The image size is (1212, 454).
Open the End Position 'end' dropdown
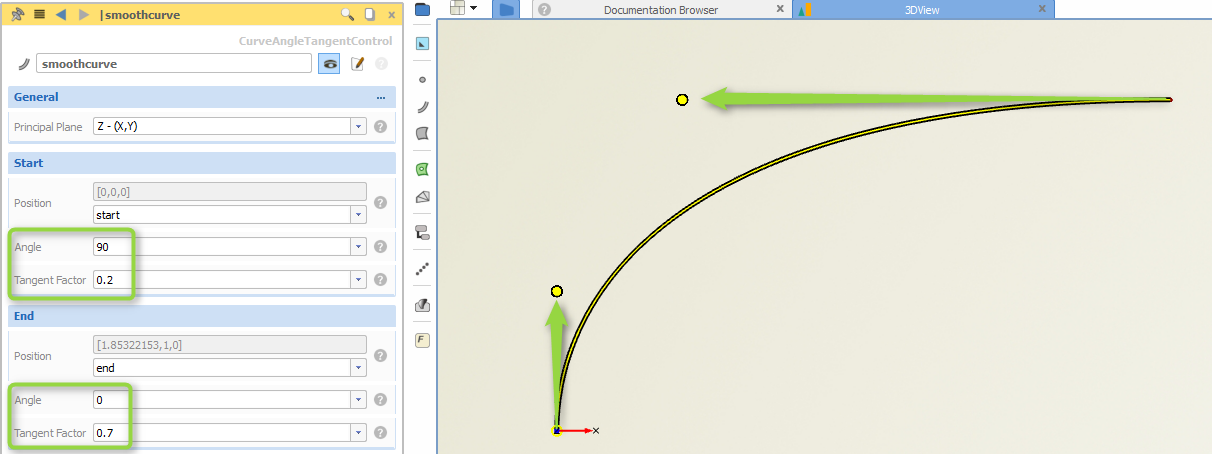[x=358, y=368]
